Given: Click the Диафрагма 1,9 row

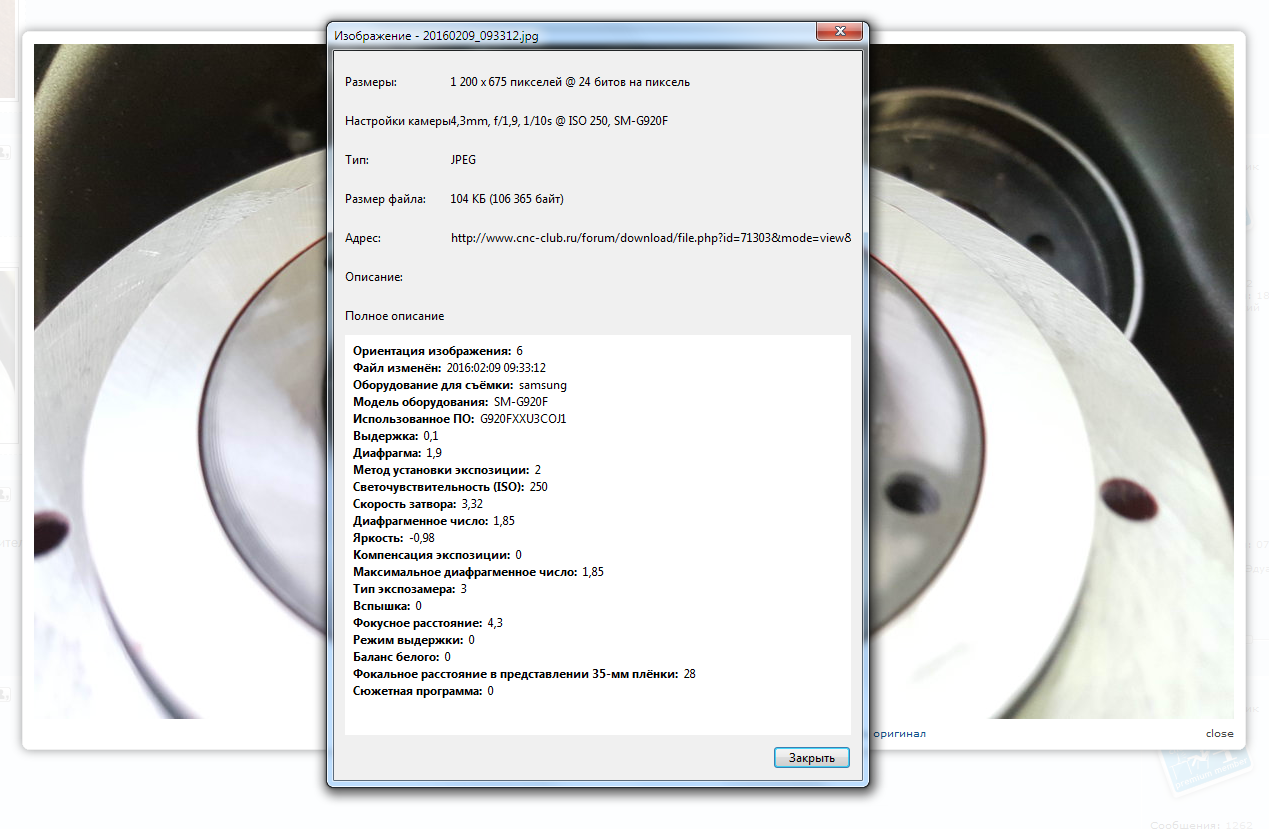Looking at the screenshot, I should [x=398, y=453].
